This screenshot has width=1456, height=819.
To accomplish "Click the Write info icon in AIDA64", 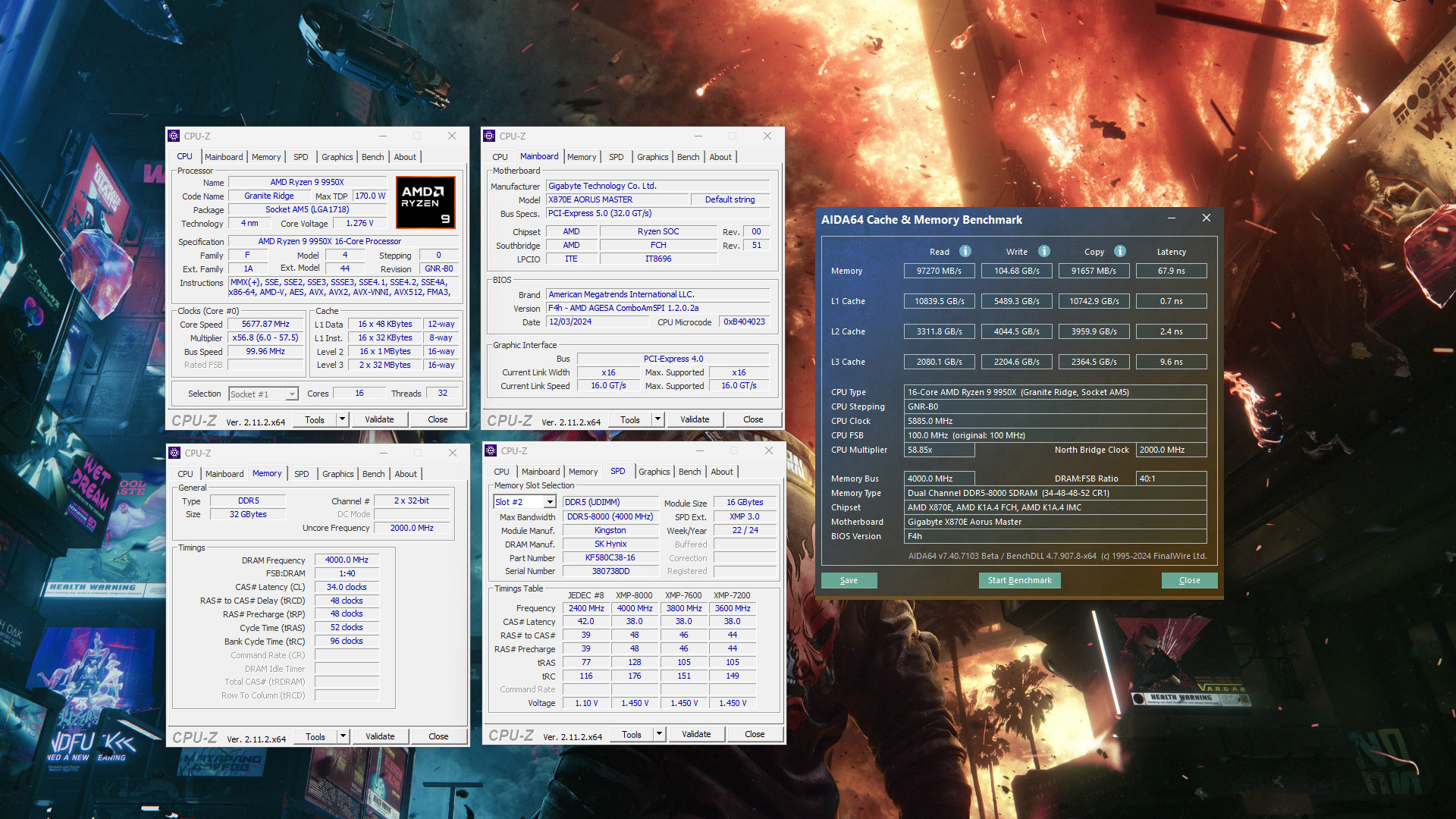I will click(x=1044, y=251).
